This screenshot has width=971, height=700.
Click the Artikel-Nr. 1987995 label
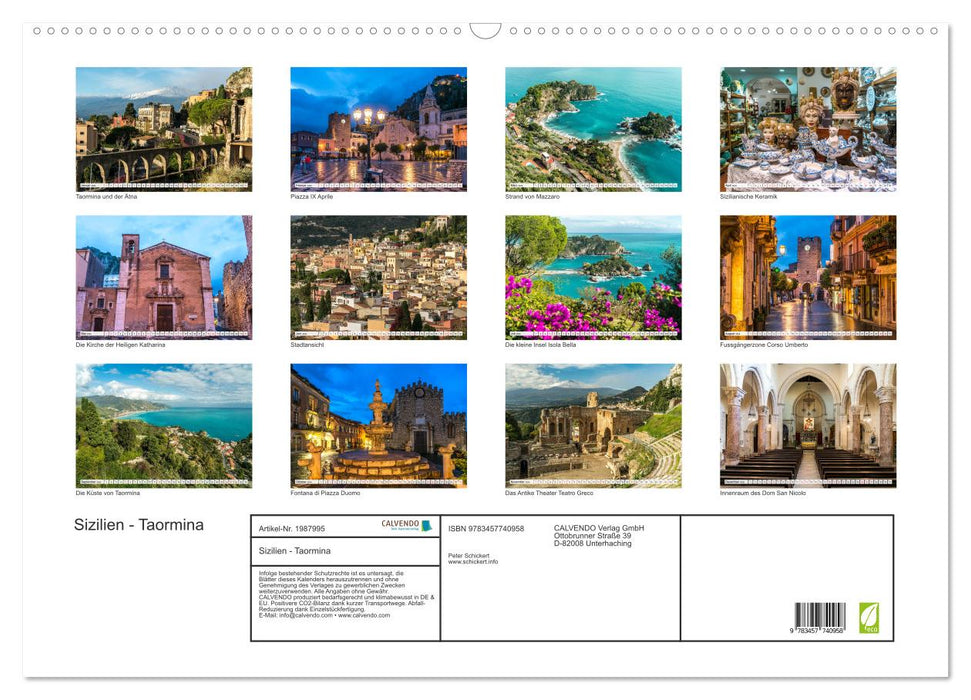tap(291, 529)
